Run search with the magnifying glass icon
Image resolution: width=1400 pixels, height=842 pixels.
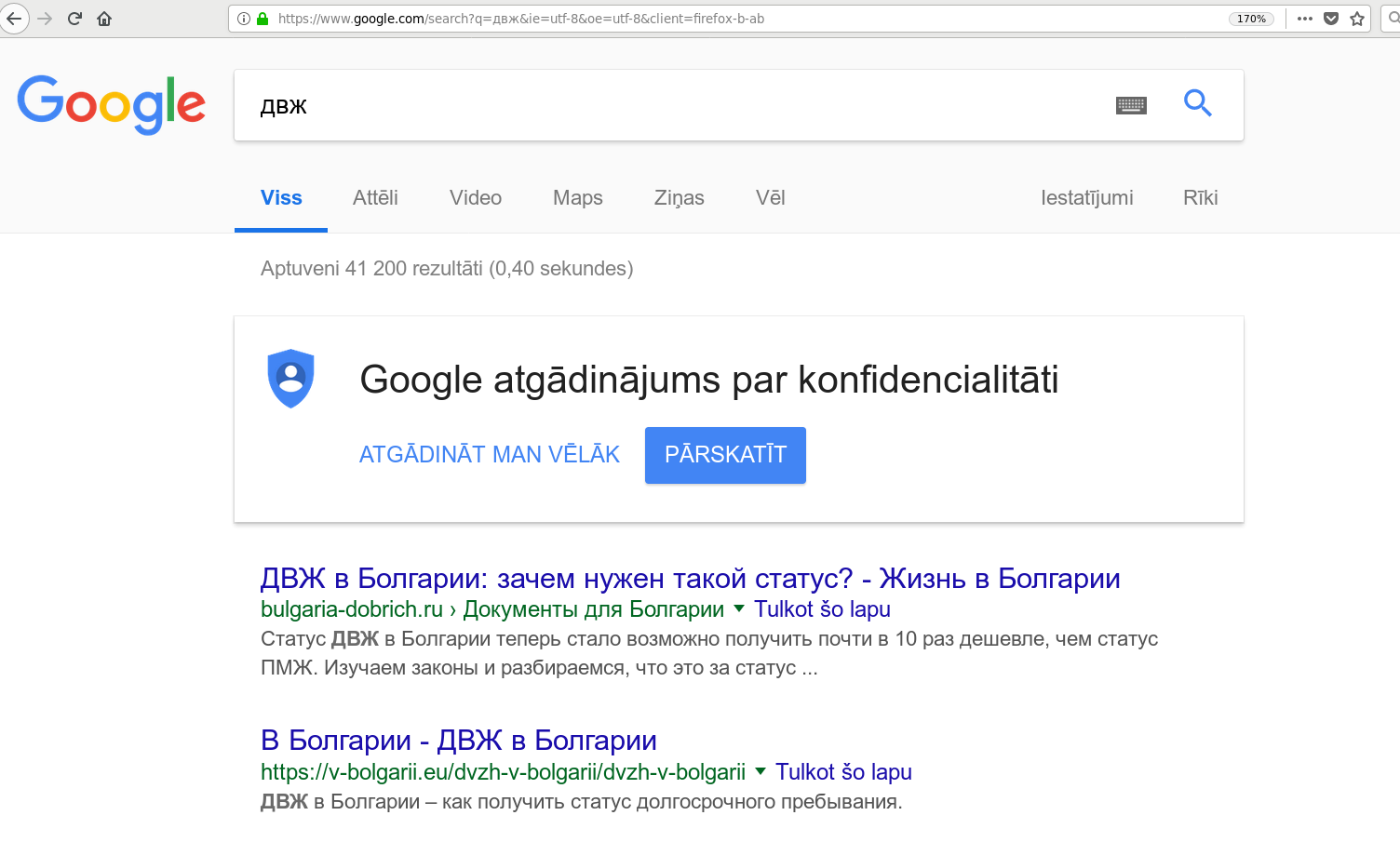pos(1198,103)
